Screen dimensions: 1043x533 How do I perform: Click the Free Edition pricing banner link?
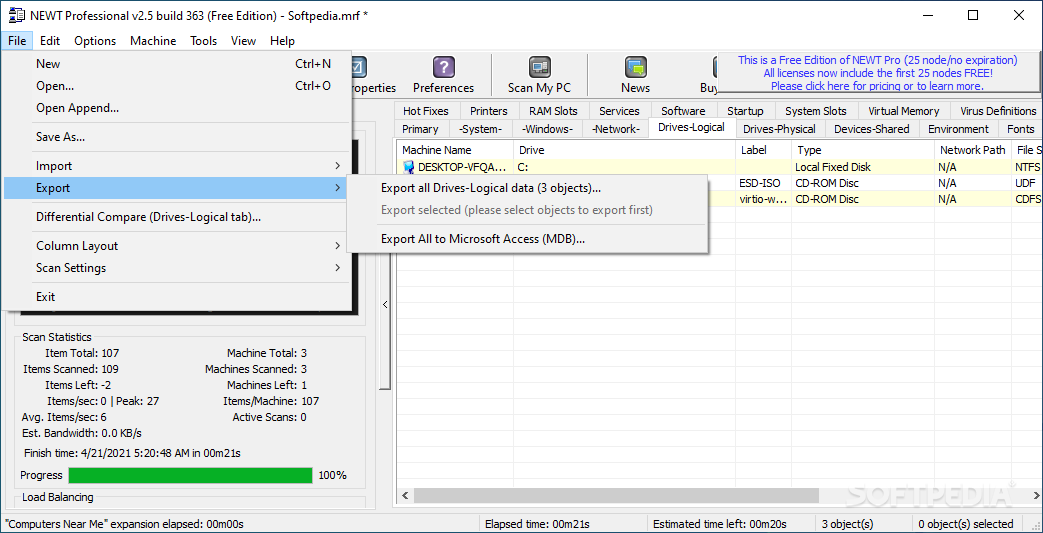[877, 73]
